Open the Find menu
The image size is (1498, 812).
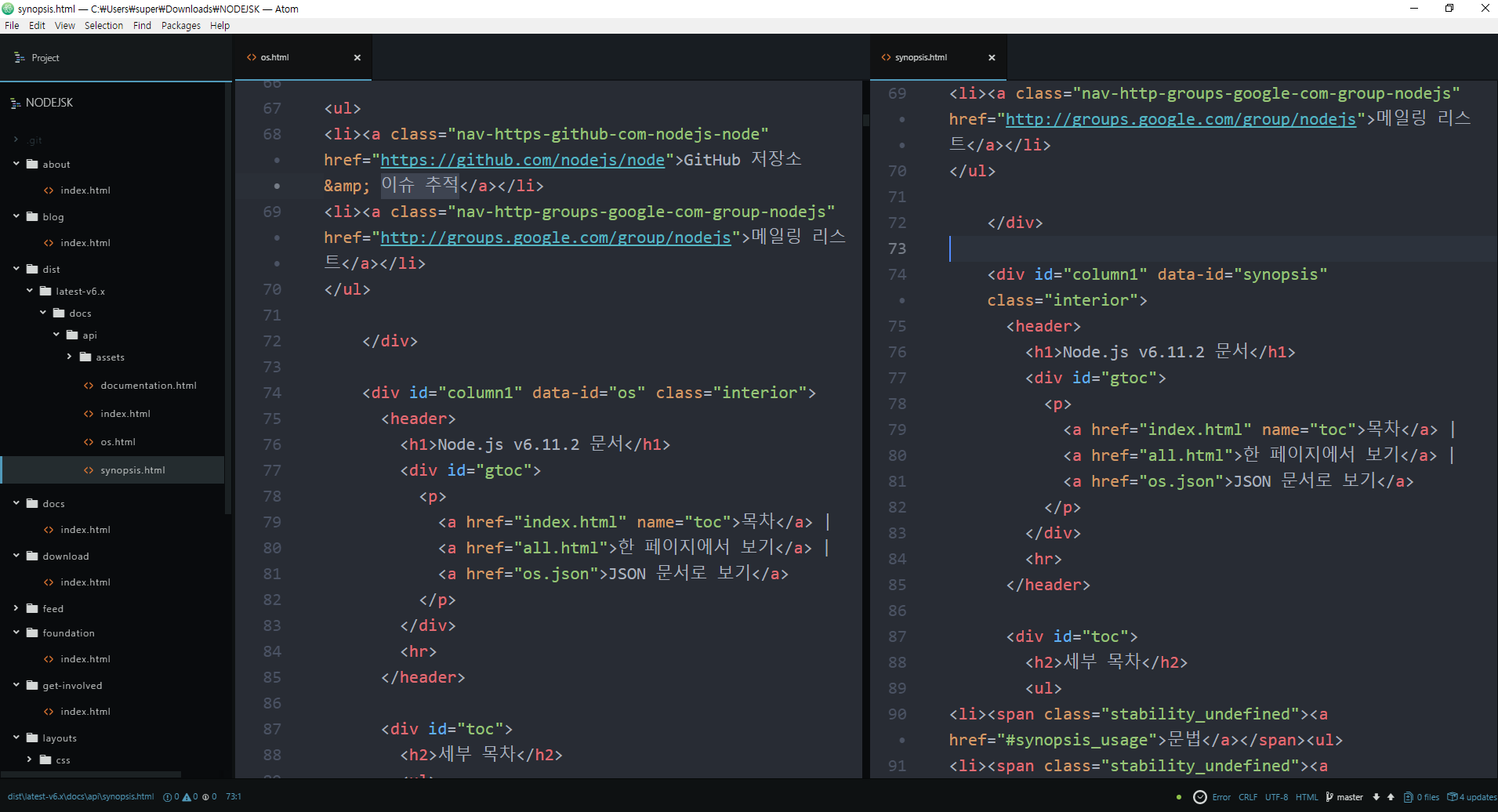coord(142,26)
